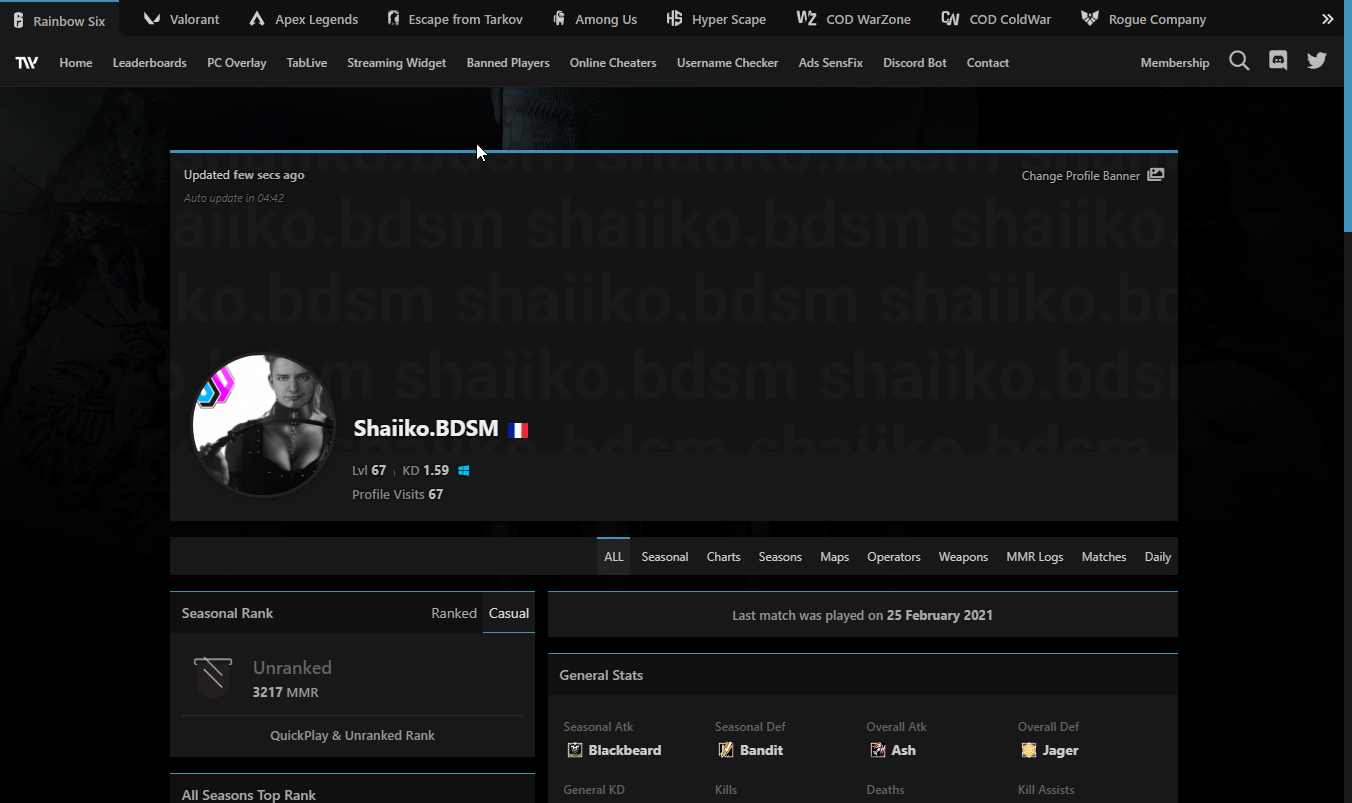Click the Unranked rank badge icon
The image size is (1352, 803).
coord(213,678)
